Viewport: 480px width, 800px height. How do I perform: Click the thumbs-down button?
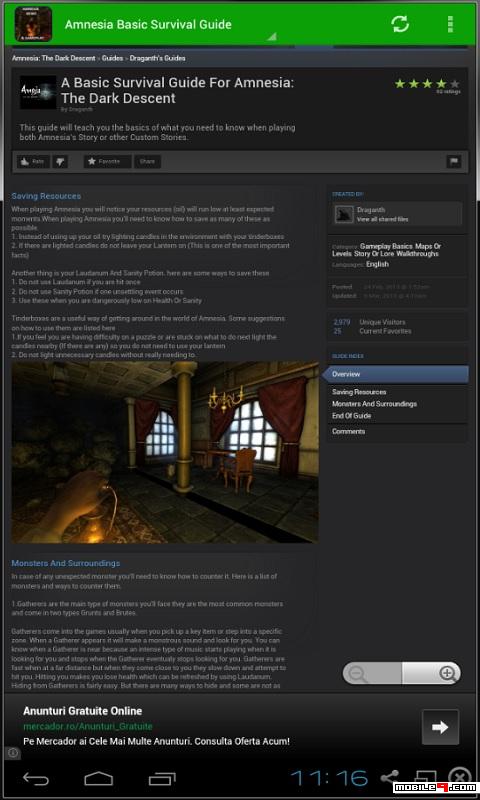click(61, 162)
